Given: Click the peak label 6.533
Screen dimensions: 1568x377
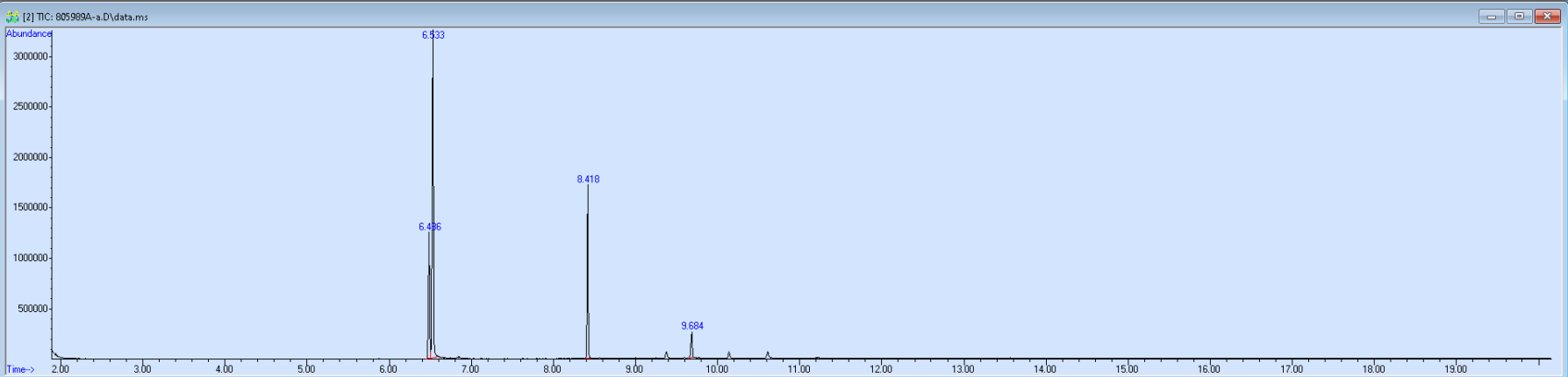Looking at the screenshot, I should tap(433, 35).
